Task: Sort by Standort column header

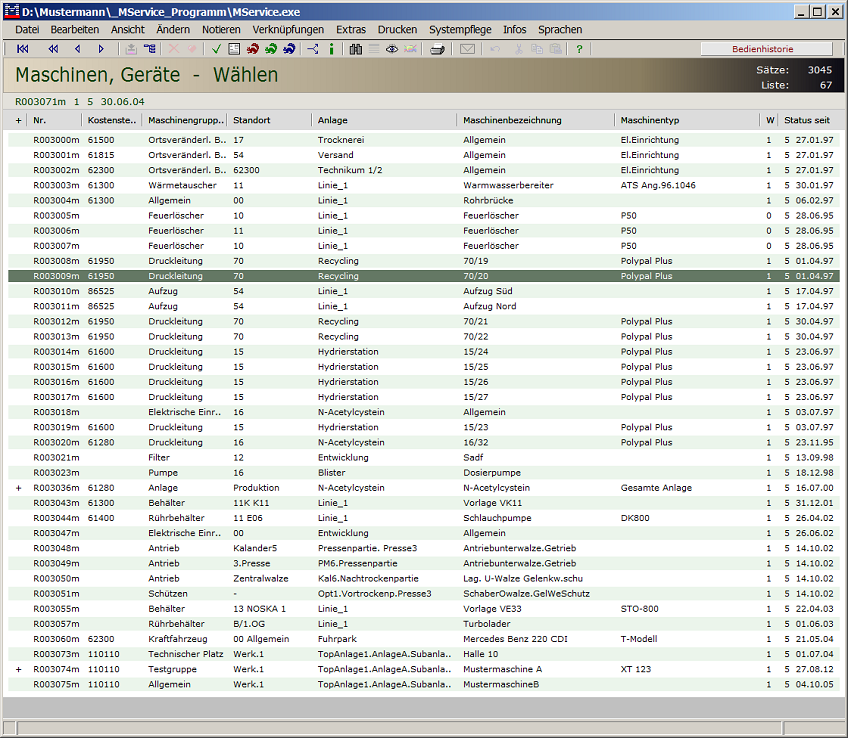Action: 252,120
